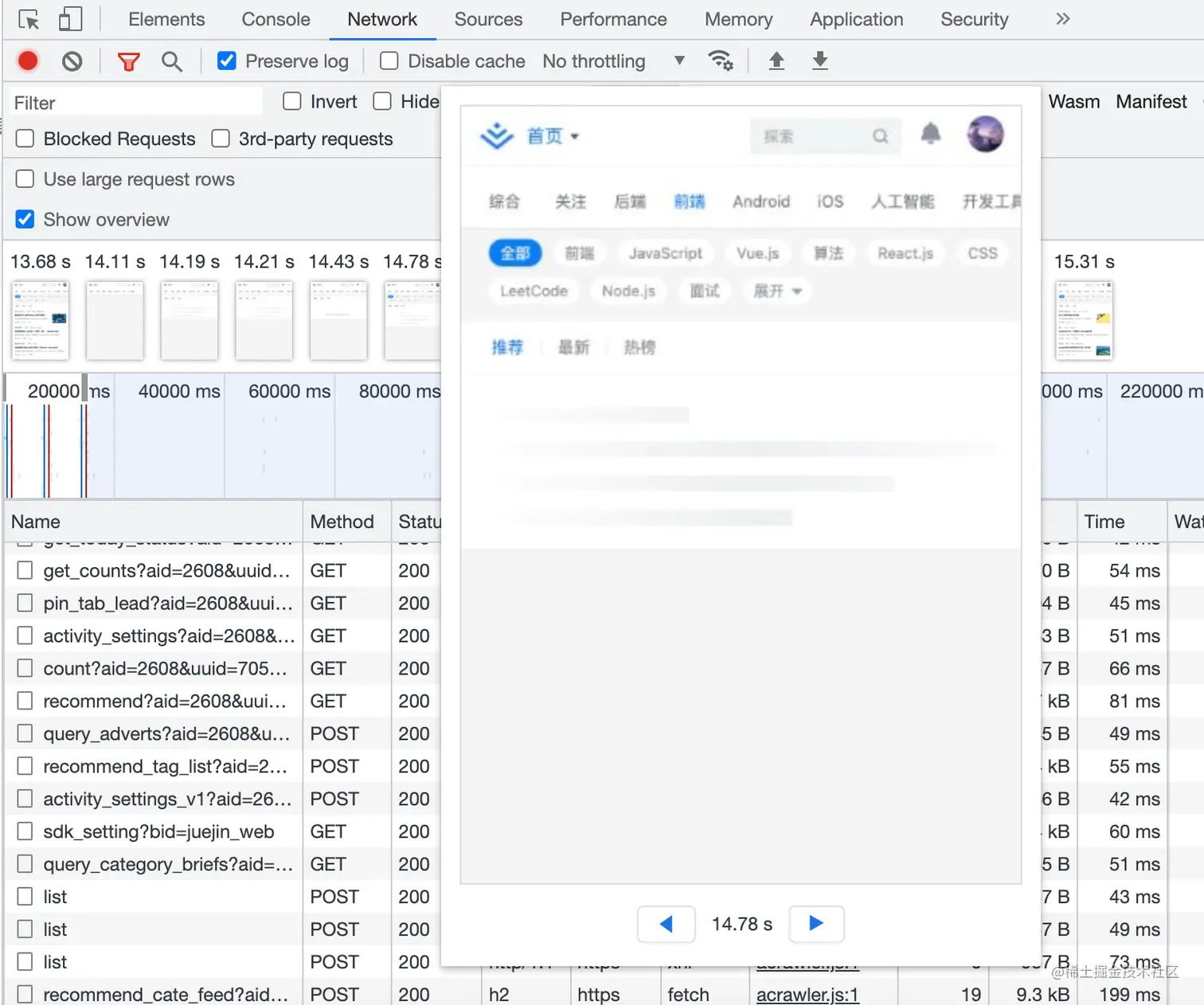Uncheck Preserve log

pos(227,61)
